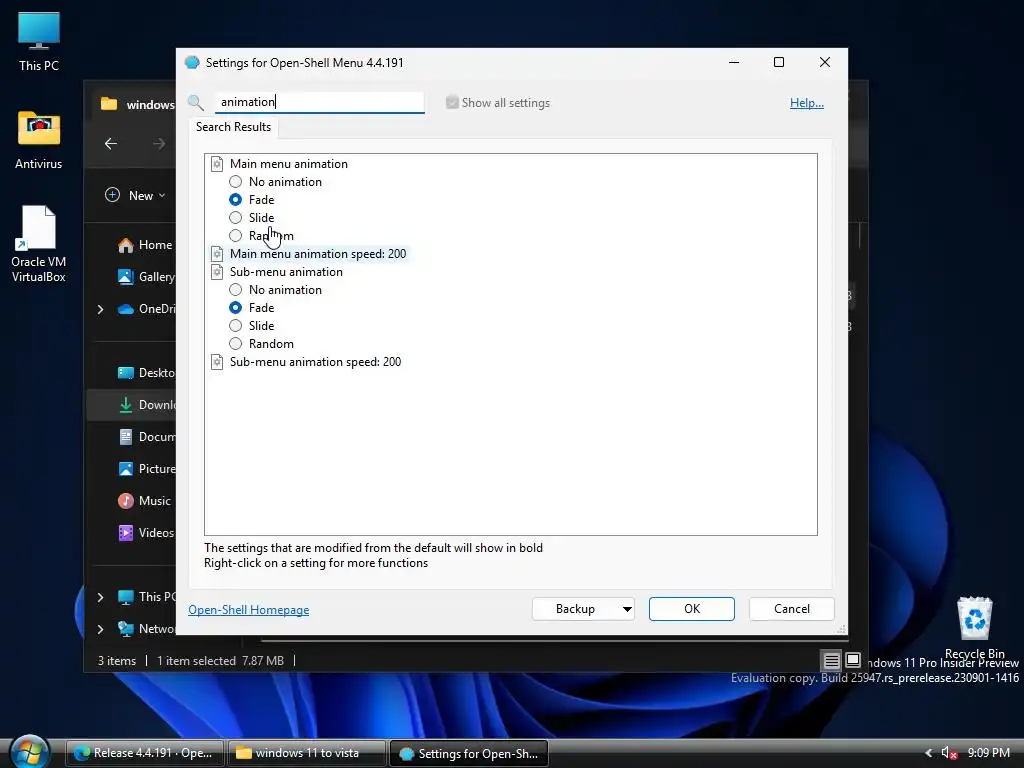Click the Sub-menu animation speed setting icon
This screenshot has width=1024, height=768.
(217, 362)
